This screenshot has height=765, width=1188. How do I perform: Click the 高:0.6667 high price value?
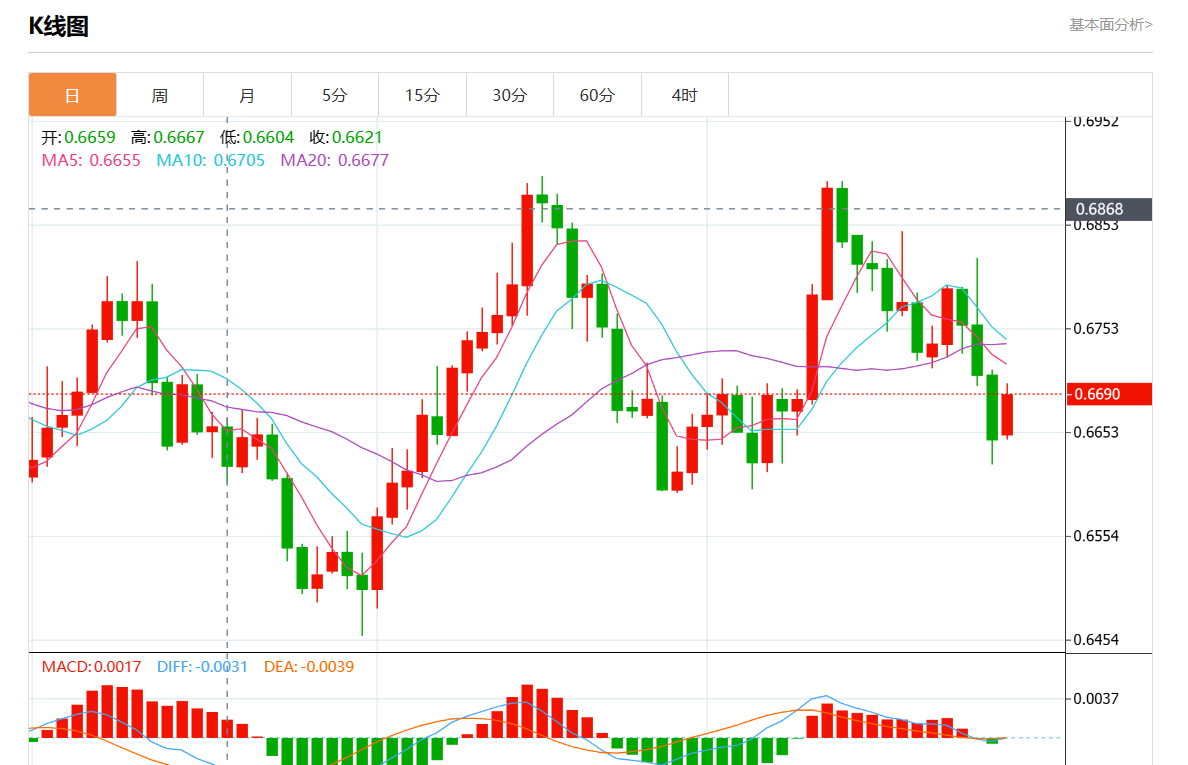click(167, 137)
